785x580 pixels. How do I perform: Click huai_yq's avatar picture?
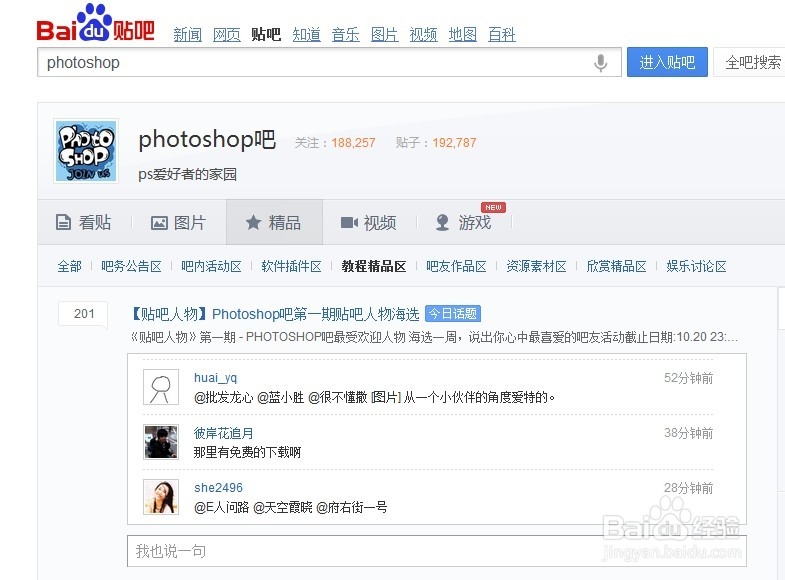pos(161,387)
